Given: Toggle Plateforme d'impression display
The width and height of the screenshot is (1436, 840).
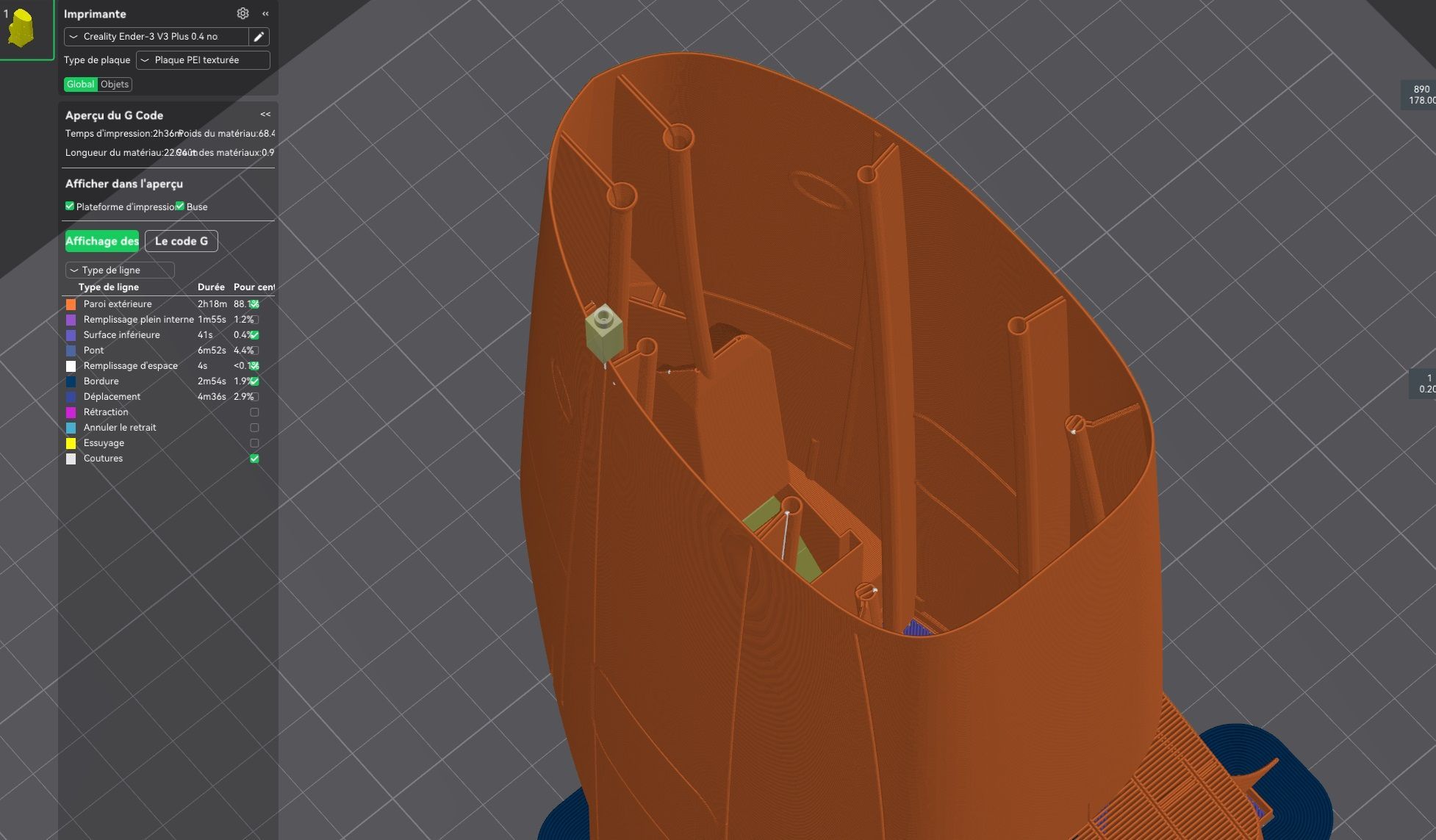Looking at the screenshot, I should click(70, 207).
